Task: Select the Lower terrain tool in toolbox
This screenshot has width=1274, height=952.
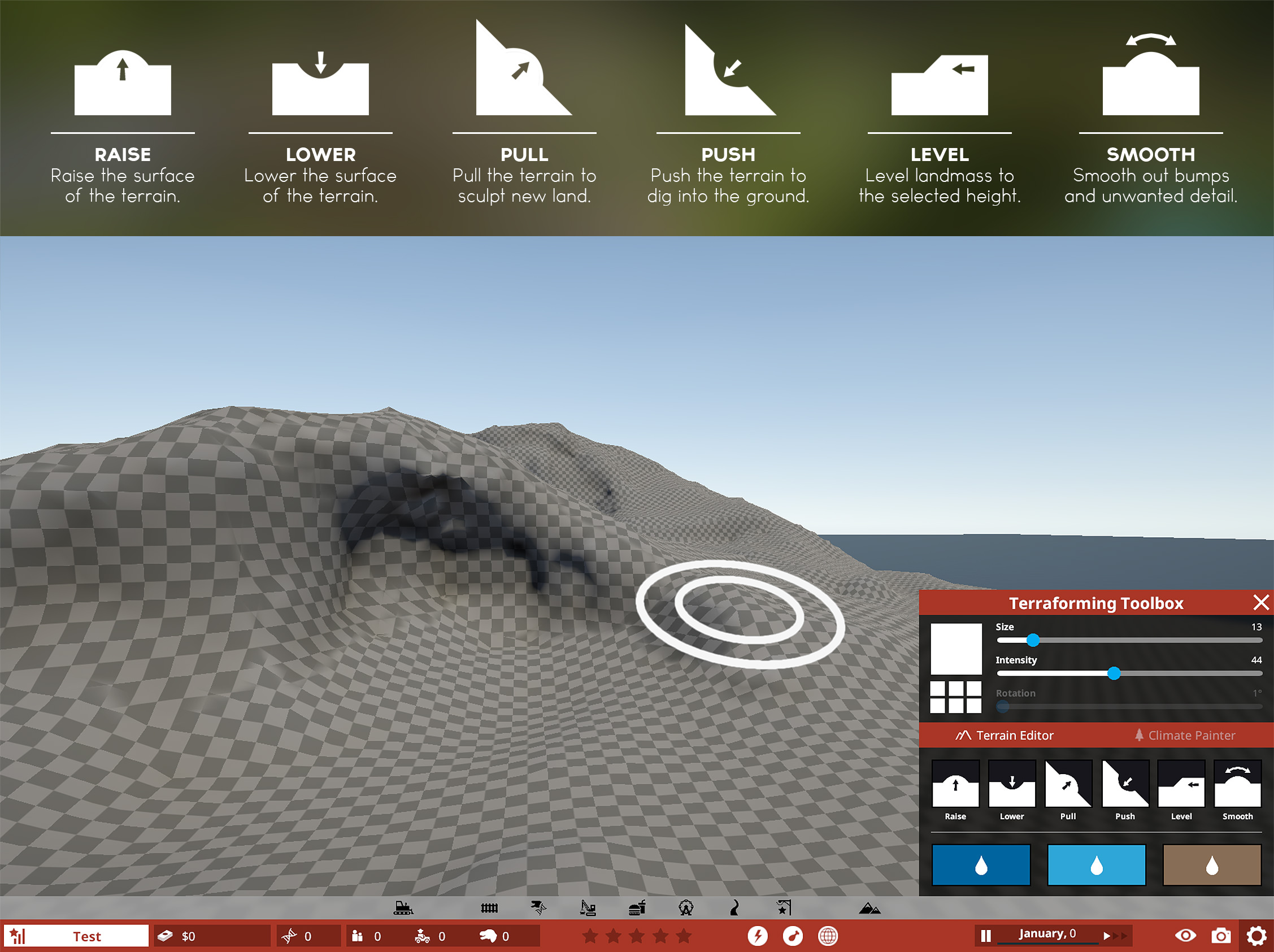Action: (1011, 784)
